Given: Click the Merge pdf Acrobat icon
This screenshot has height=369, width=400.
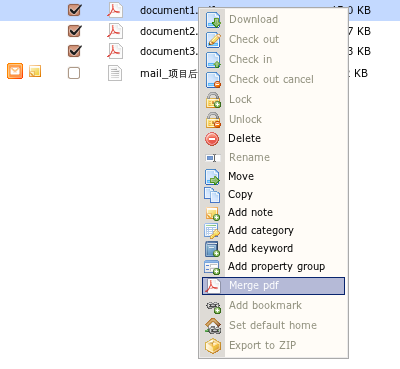Looking at the screenshot, I should coord(212,286).
